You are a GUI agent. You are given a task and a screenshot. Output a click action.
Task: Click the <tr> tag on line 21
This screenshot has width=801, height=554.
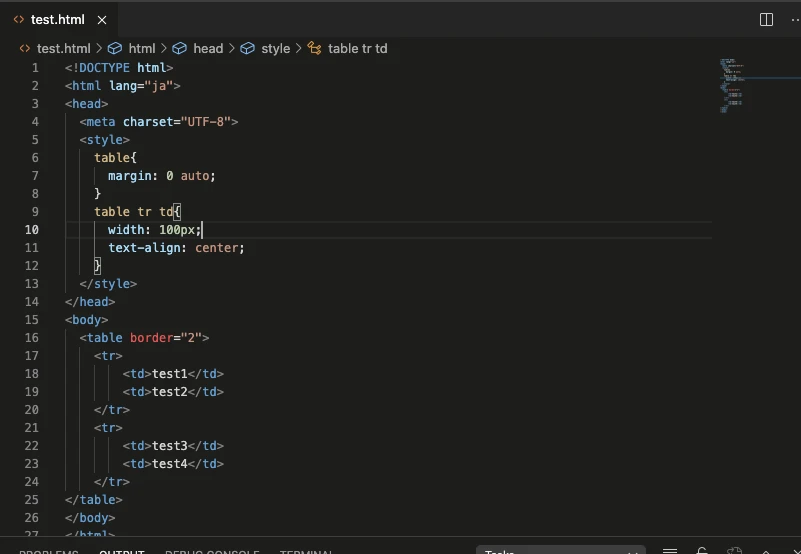pyautogui.click(x=108, y=428)
